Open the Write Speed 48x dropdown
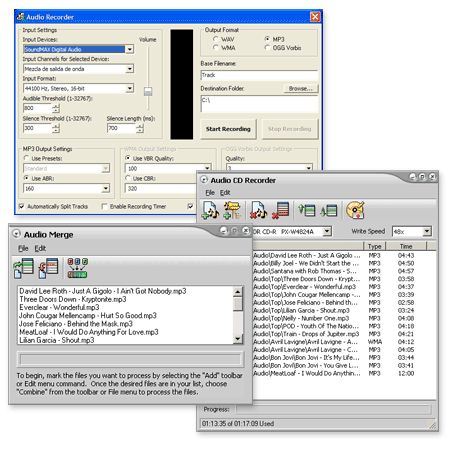This screenshot has height=450, width=450. coord(427,231)
